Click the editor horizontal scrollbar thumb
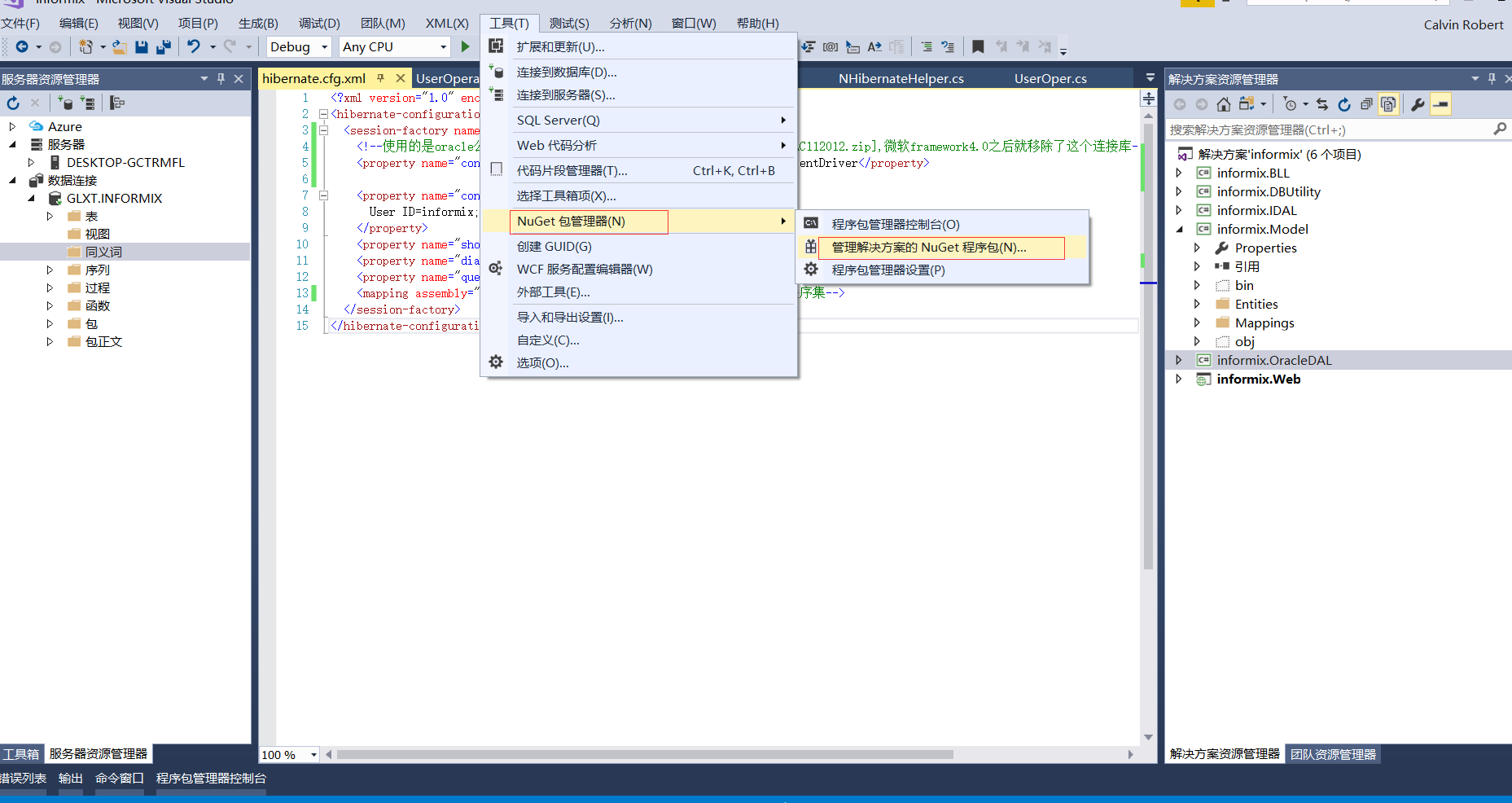The height and width of the screenshot is (803, 1512). pos(644,755)
